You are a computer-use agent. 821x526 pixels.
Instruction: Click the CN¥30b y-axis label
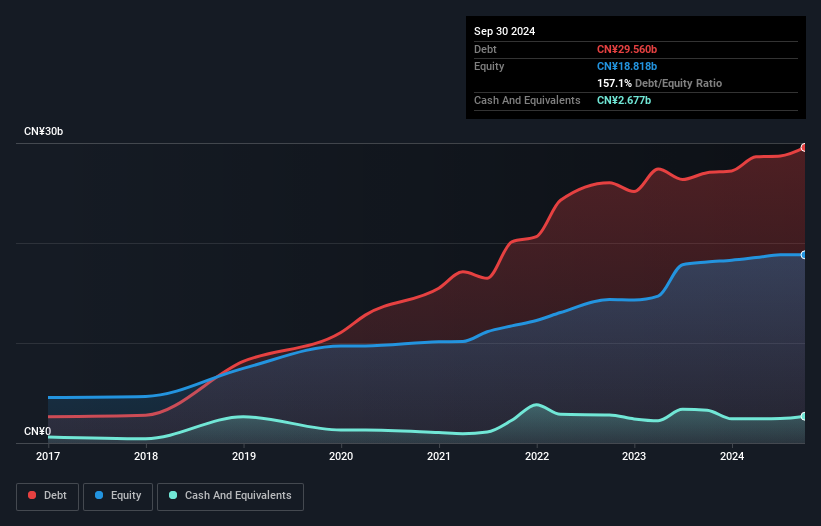pyautogui.click(x=43, y=131)
